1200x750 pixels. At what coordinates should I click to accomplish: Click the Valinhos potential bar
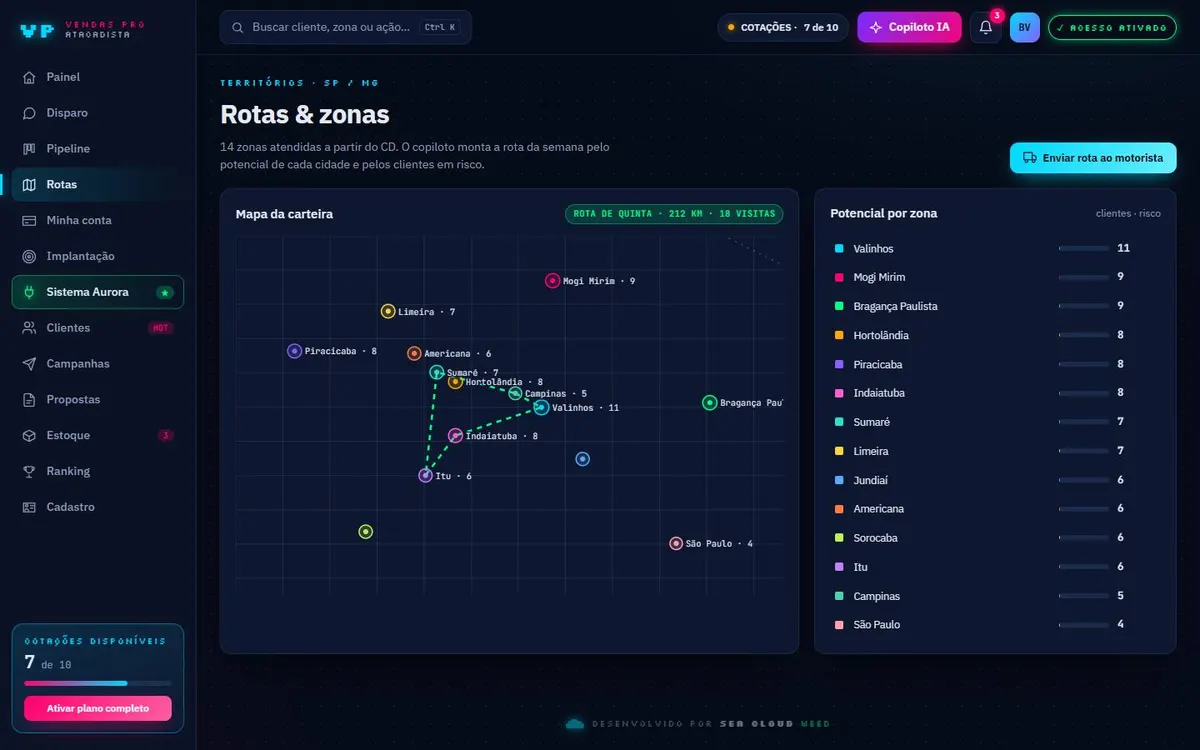point(1083,248)
